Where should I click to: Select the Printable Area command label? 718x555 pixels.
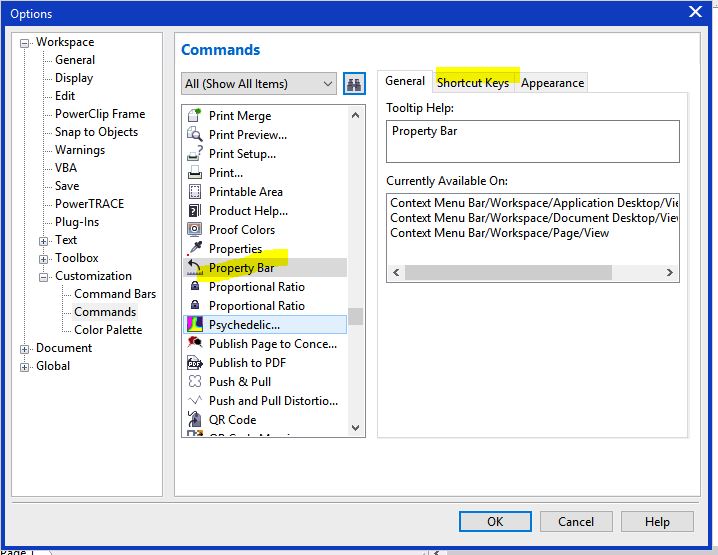pos(245,191)
